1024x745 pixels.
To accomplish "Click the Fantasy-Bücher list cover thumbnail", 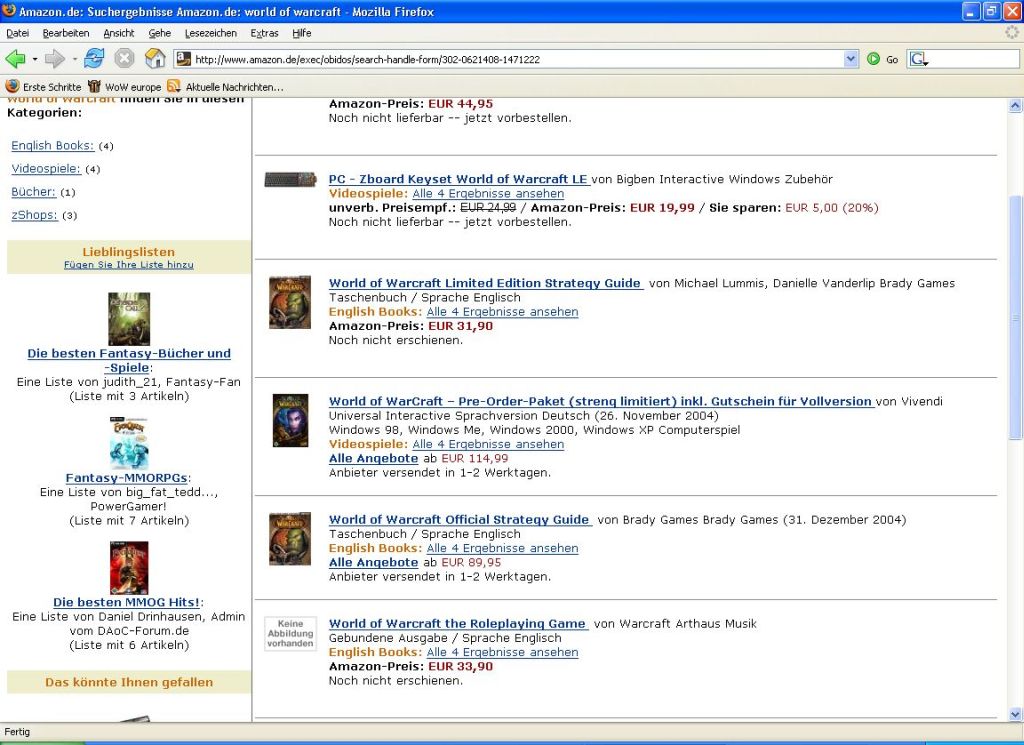I will point(129,319).
